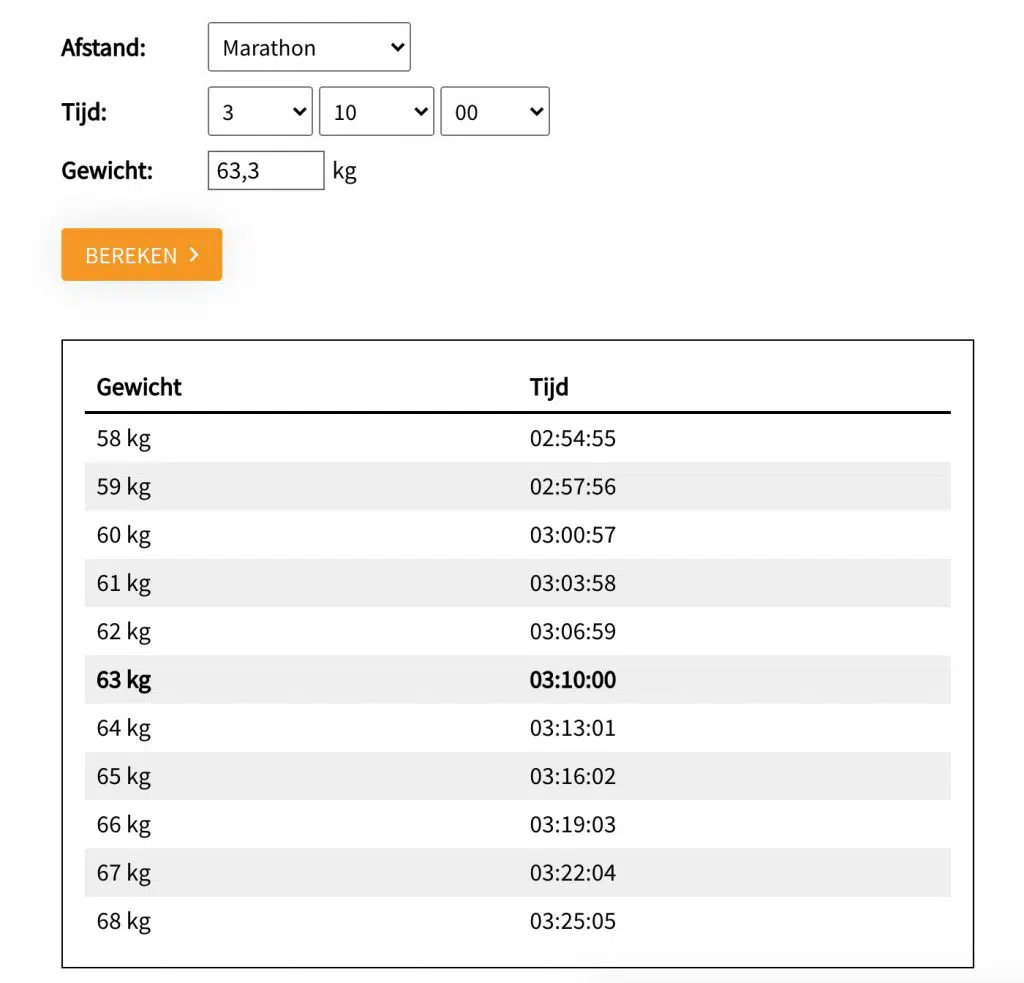Click the Gewicht column header

[139, 388]
